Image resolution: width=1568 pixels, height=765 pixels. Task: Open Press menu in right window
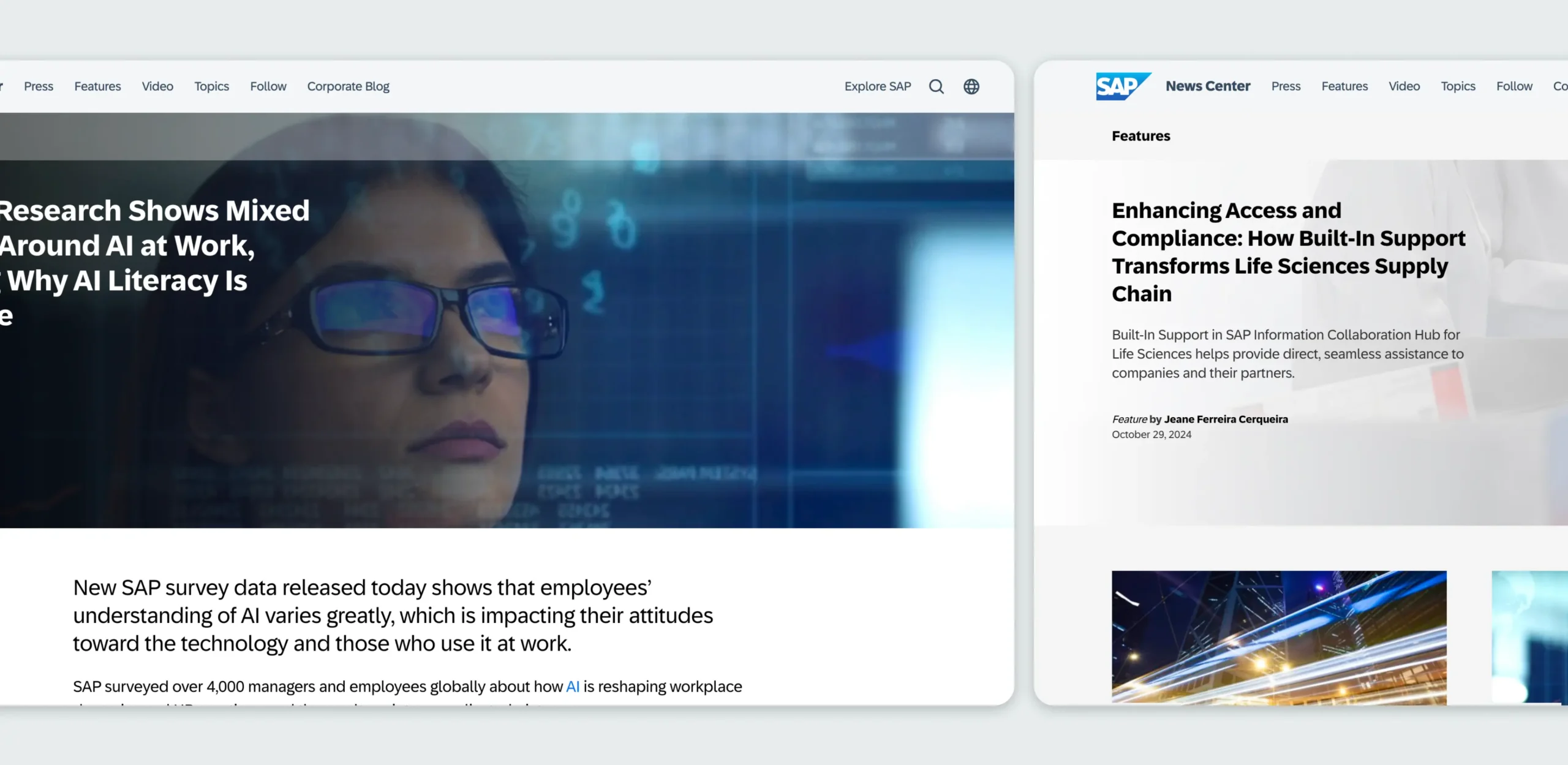pos(1286,86)
